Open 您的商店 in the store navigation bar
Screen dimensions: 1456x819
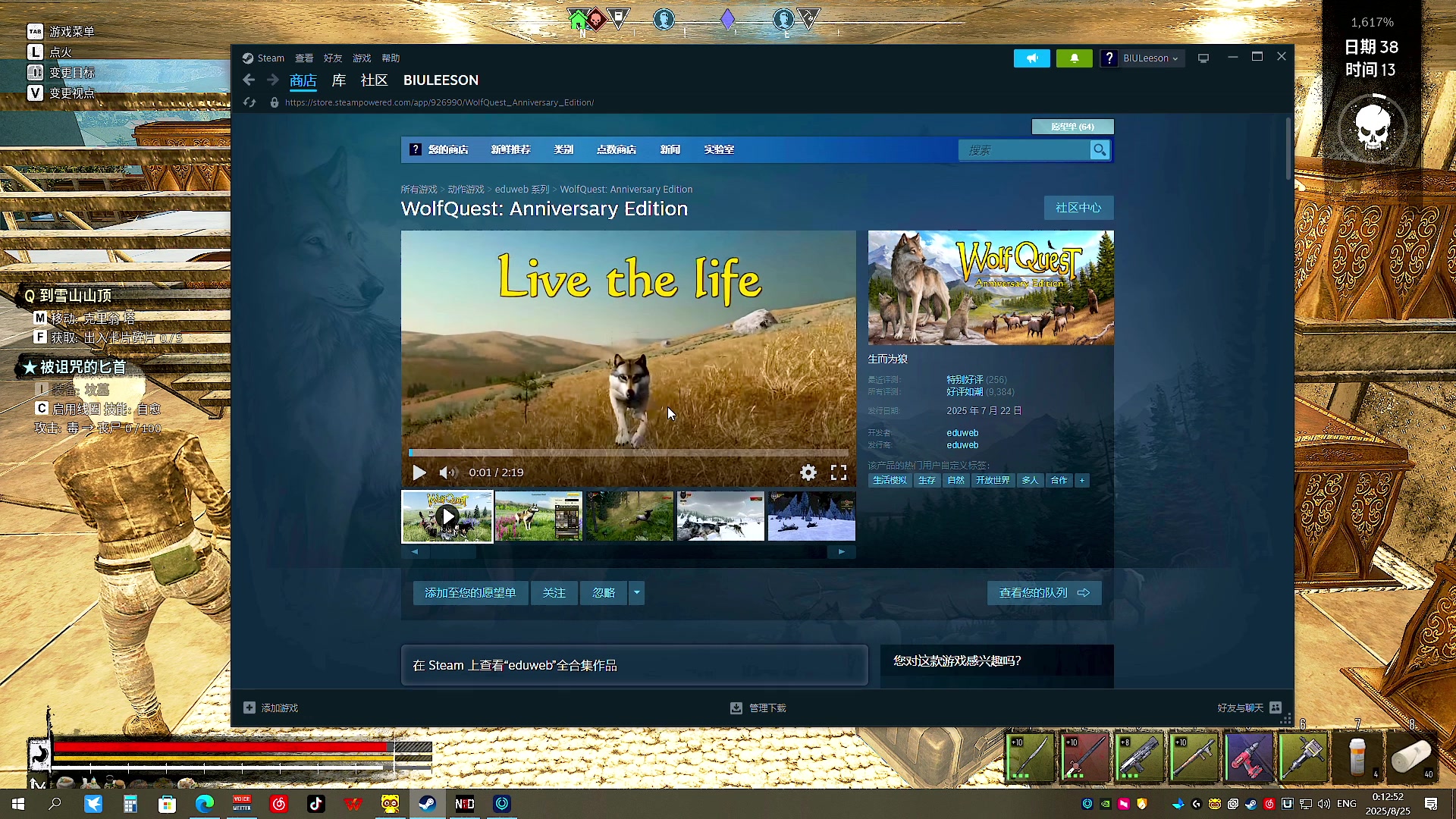tap(447, 150)
